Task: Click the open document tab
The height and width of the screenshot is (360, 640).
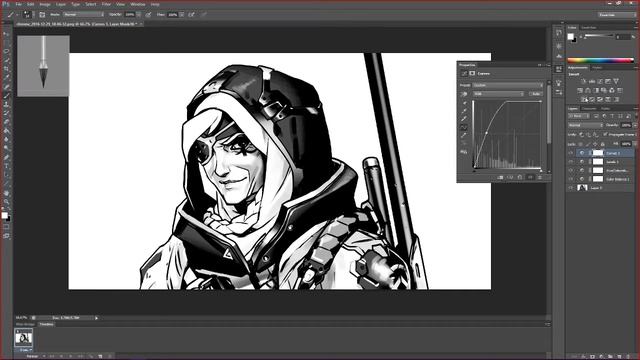Action: 78,24
